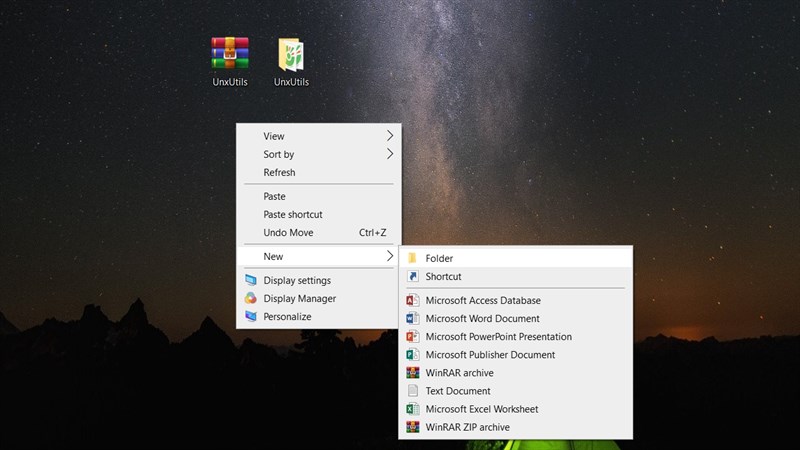Screen dimensions: 800x450
Task: Create a new WinRAR ZIP archive
Action: 467,427
